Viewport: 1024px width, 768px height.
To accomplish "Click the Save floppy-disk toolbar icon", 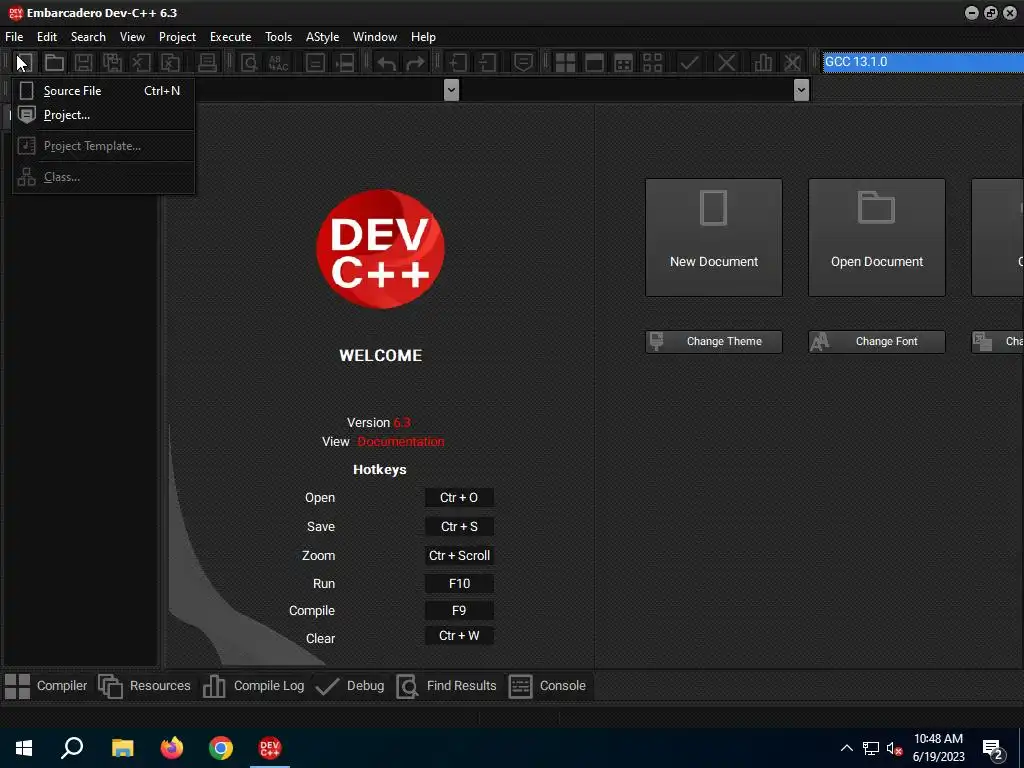I will pyautogui.click(x=83, y=62).
